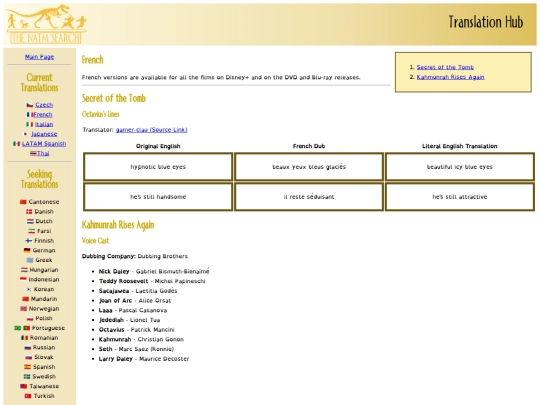
Task: Click the Joan of Arc cast entry
Action: click(135, 300)
